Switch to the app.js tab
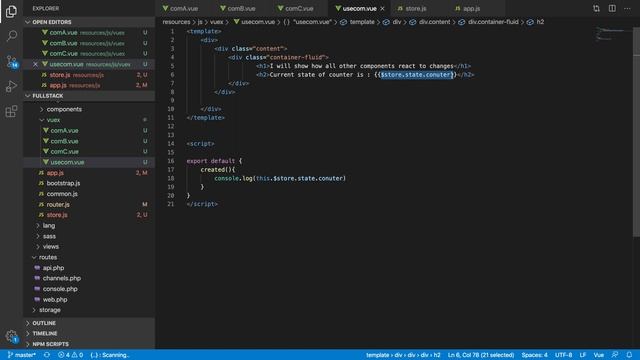This screenshot has height=360, width=640. (471, 9)
